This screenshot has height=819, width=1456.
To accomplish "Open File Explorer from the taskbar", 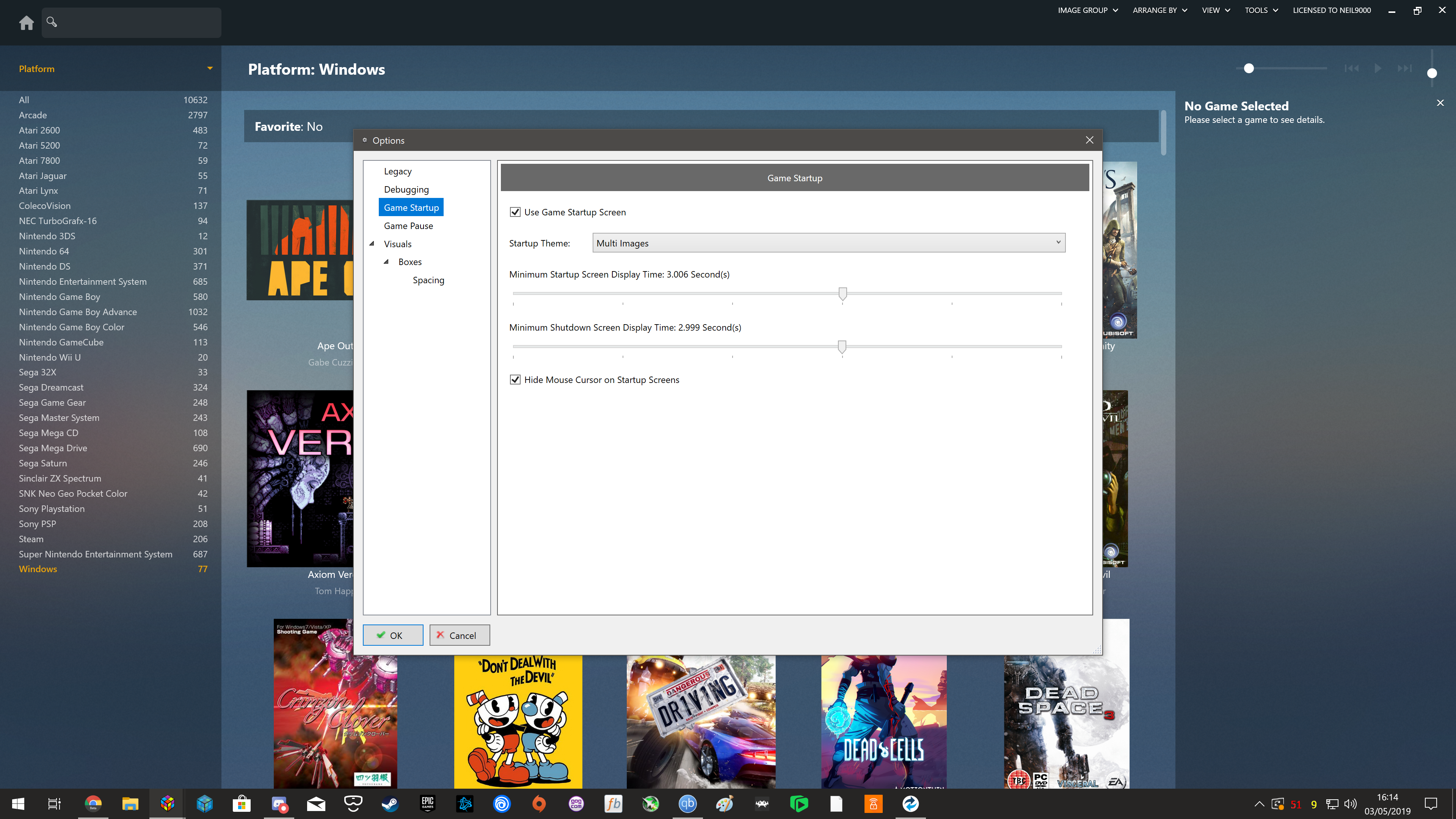I will click(x=130, y=804).
